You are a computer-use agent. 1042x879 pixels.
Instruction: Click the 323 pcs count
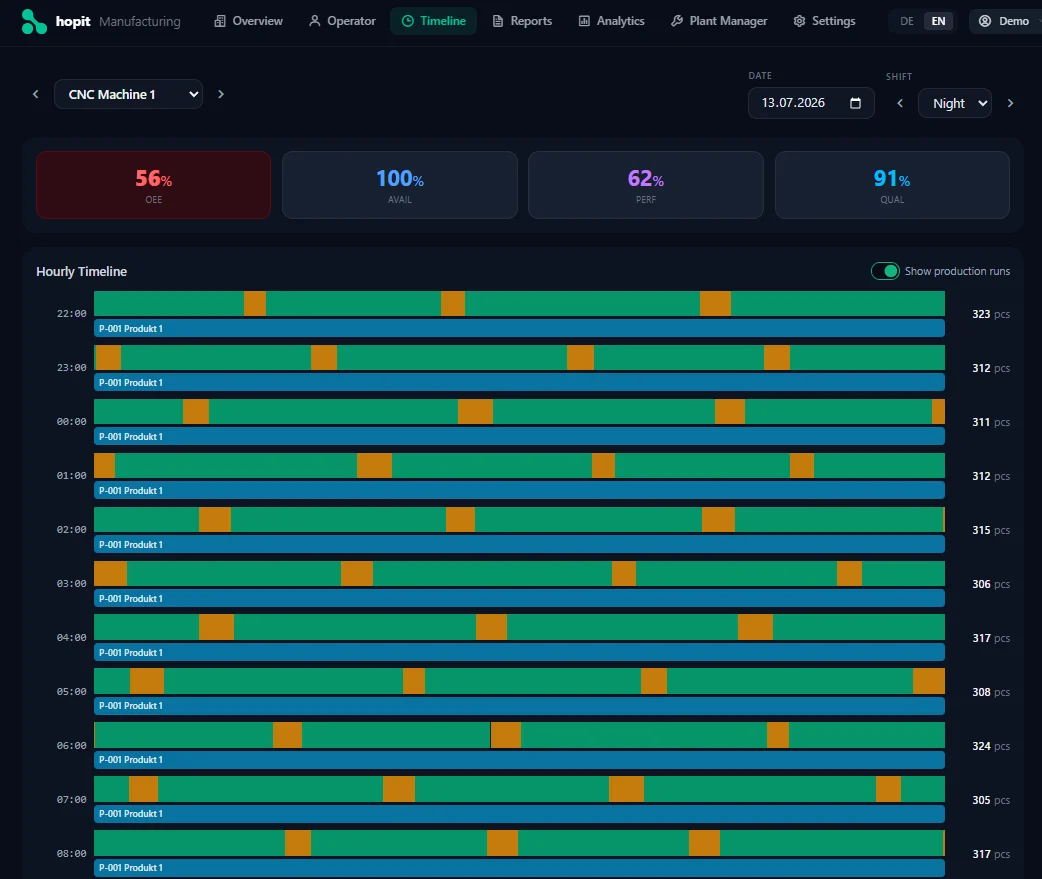tap(991, 314)
